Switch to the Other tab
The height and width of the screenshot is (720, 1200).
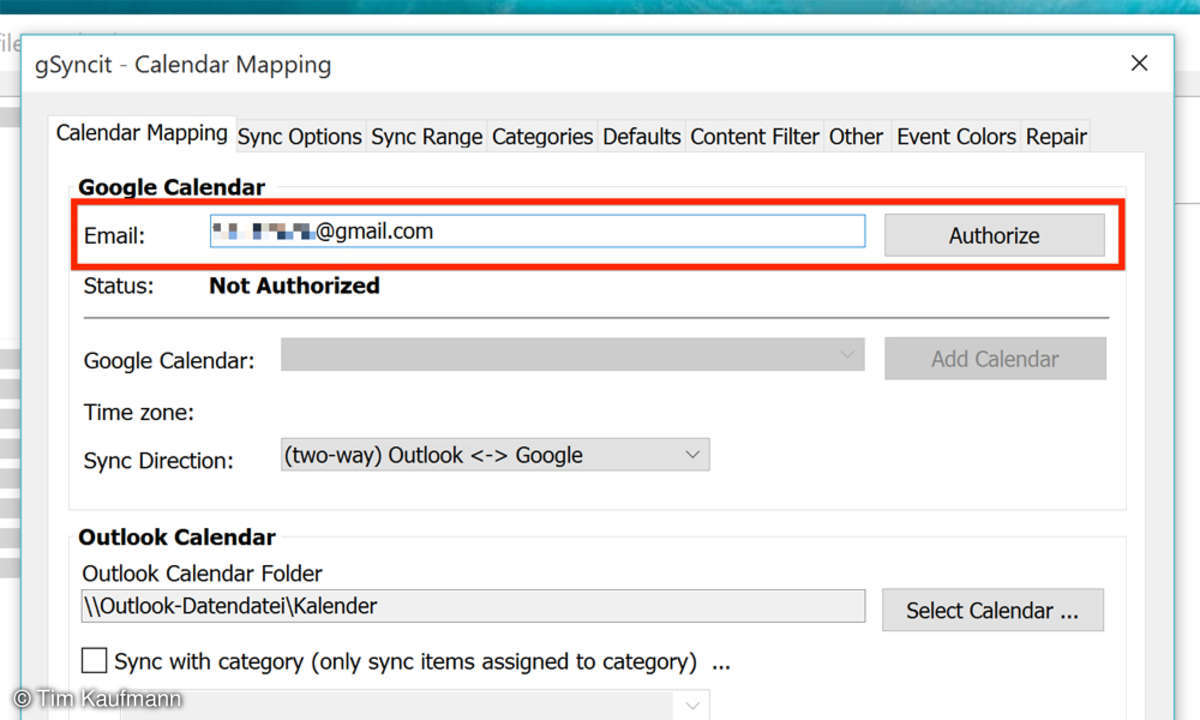856,137
